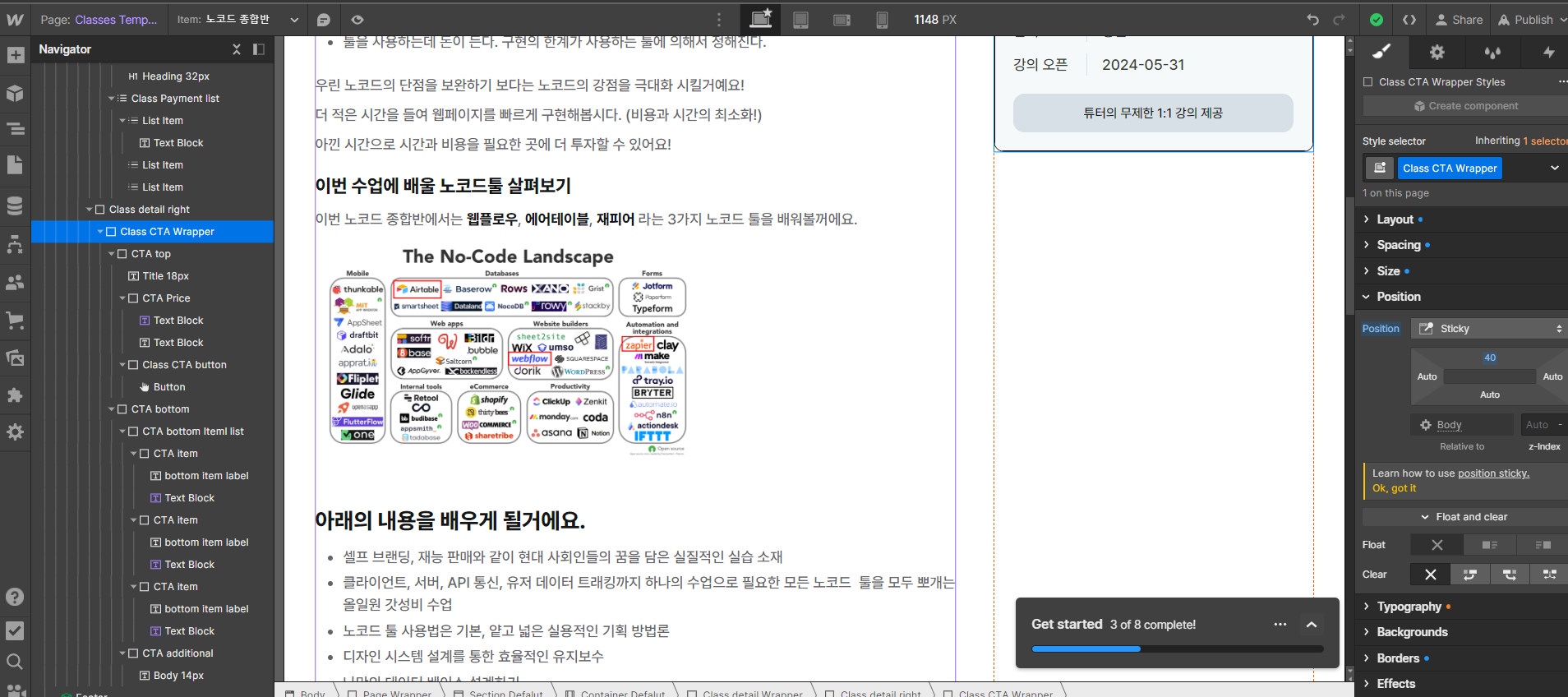1568x697 pixels.
Task: Click Create component button
Action: click(1465, 106)
